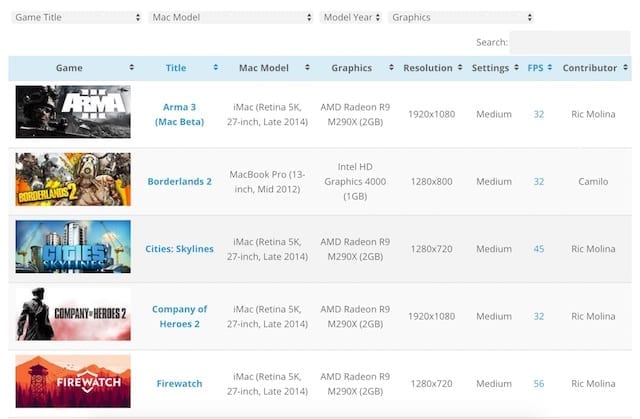Sort table by Game column arrows
640x419 pixels.
[x=131, y=68]
